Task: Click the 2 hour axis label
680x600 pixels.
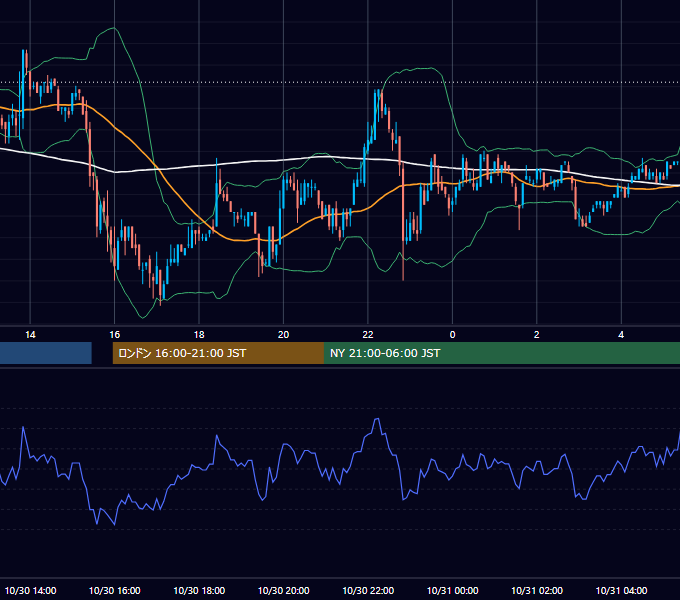Action: click(x=536, y=335)
